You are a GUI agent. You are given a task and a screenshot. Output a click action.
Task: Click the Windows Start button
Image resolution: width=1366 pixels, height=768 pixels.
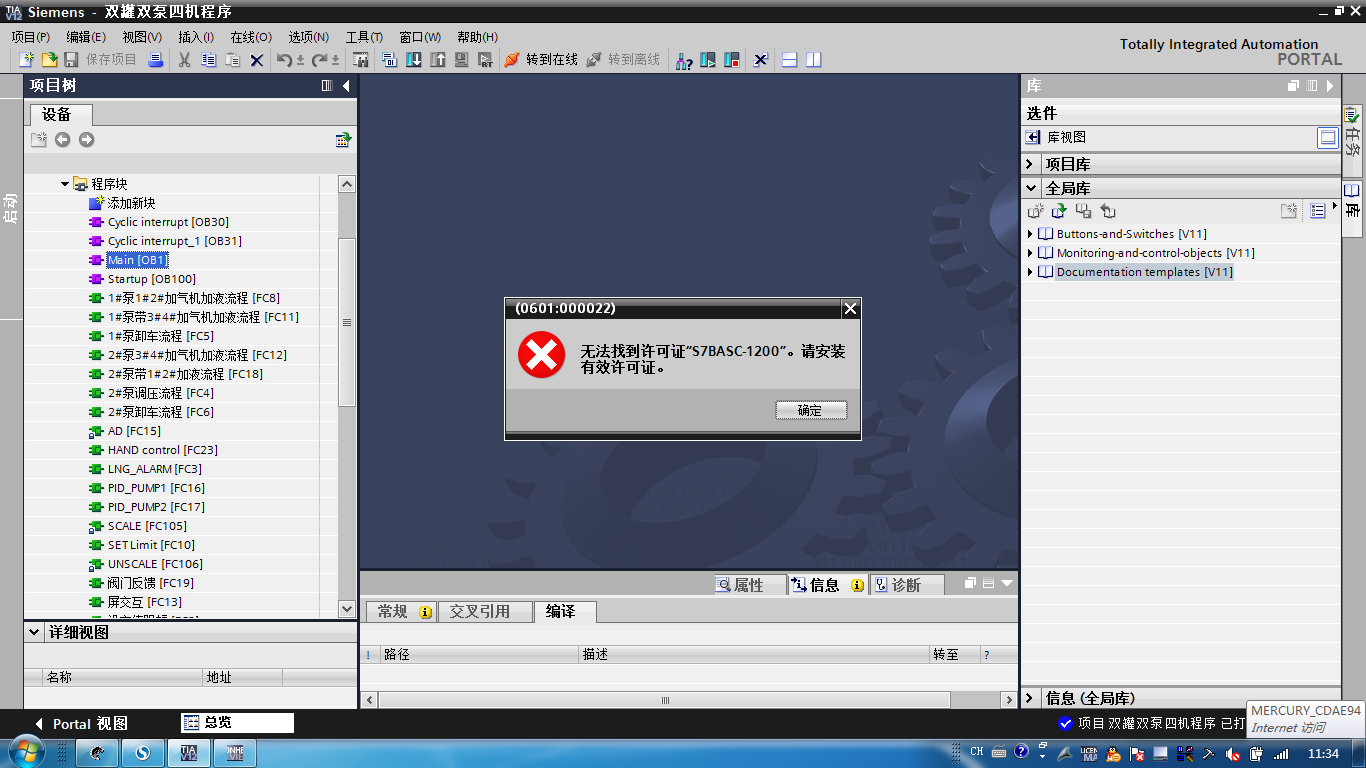coord(25,751)
